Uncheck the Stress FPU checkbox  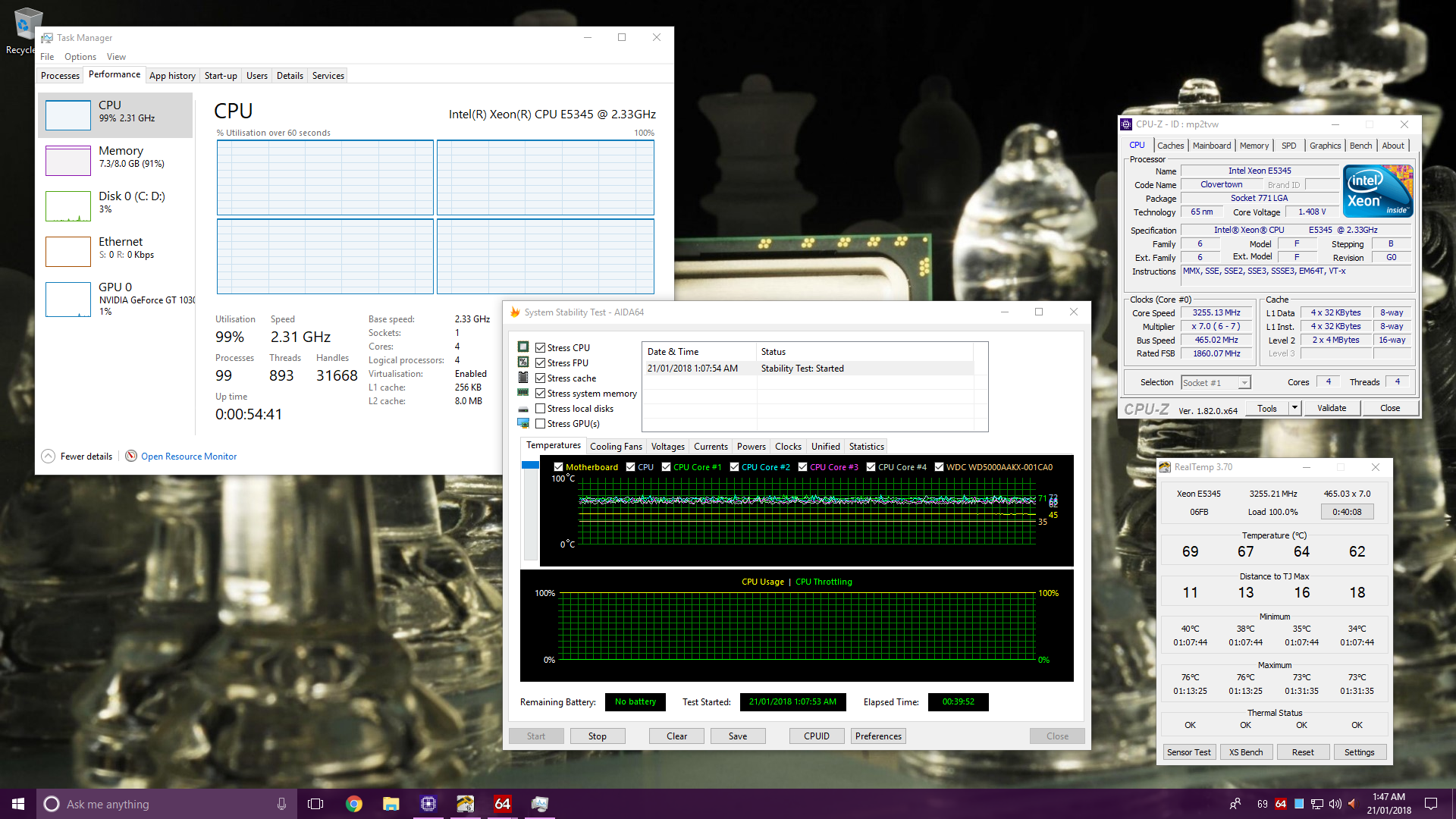(541, 362)
